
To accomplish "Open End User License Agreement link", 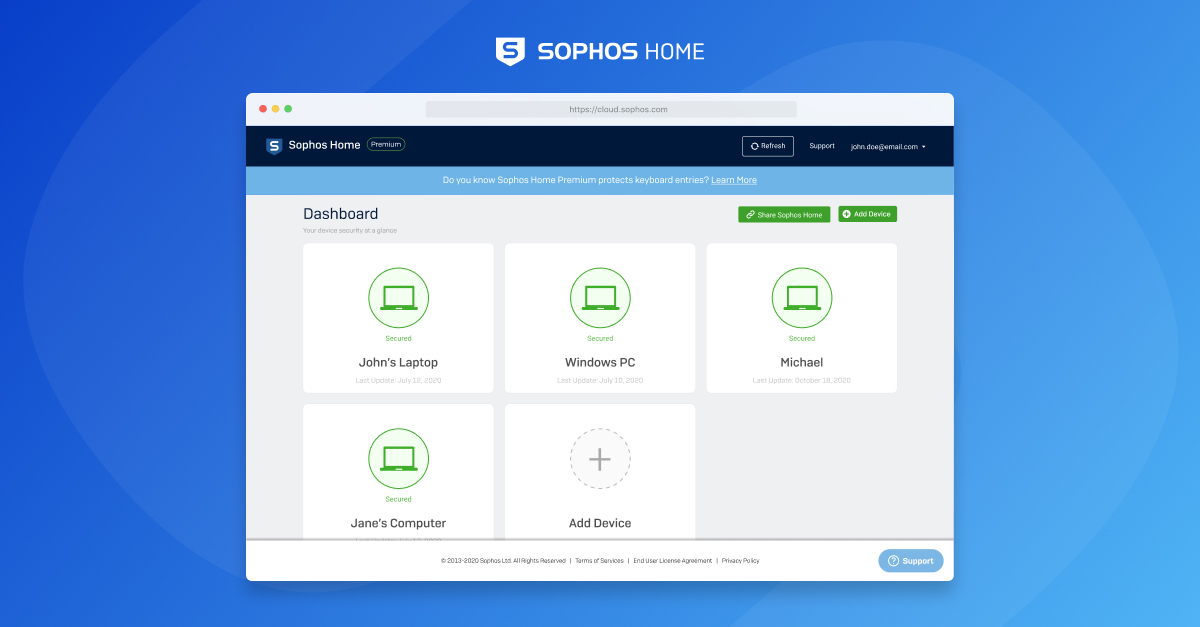I will pyautogui.click(x=672, y=561).
